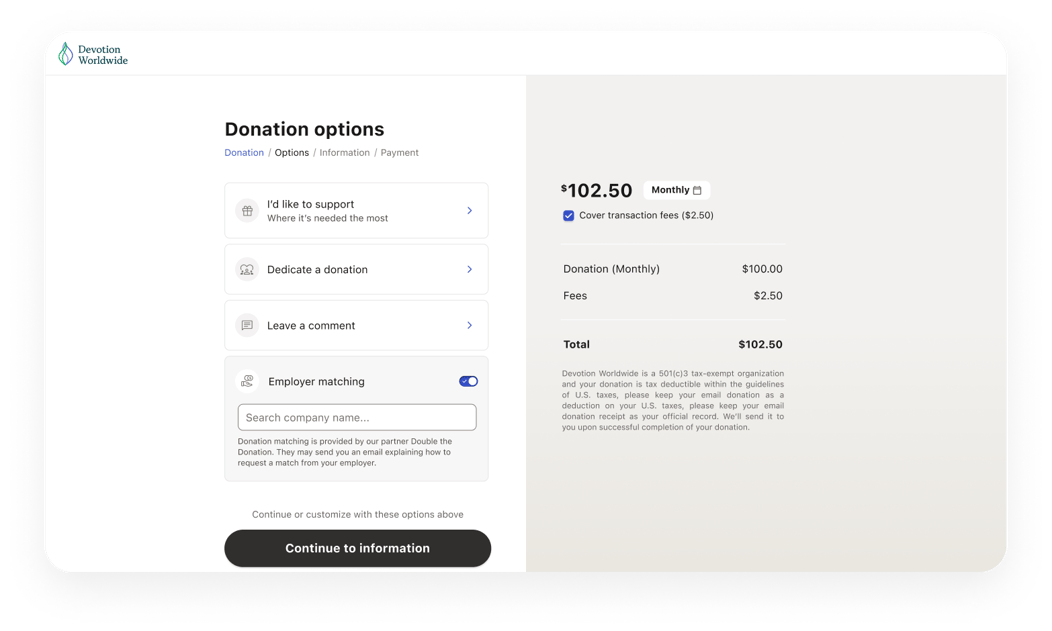
Task: Uncheck Cover transaction fees ($2.50)
Action: (x=568, y=215)
